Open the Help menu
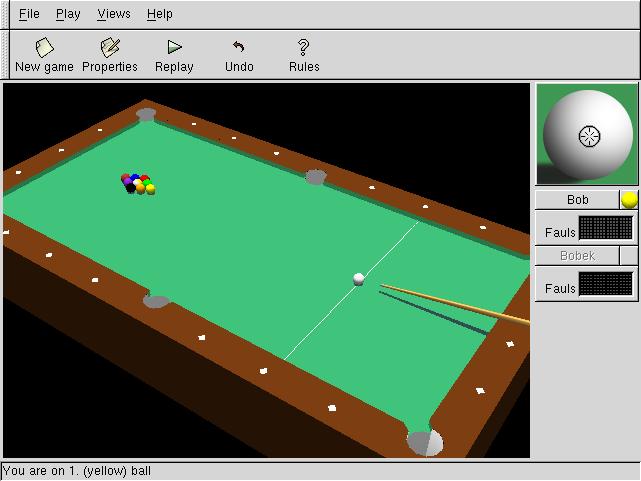The height and width of the screenshot is (481, 641). pos(159,14)
